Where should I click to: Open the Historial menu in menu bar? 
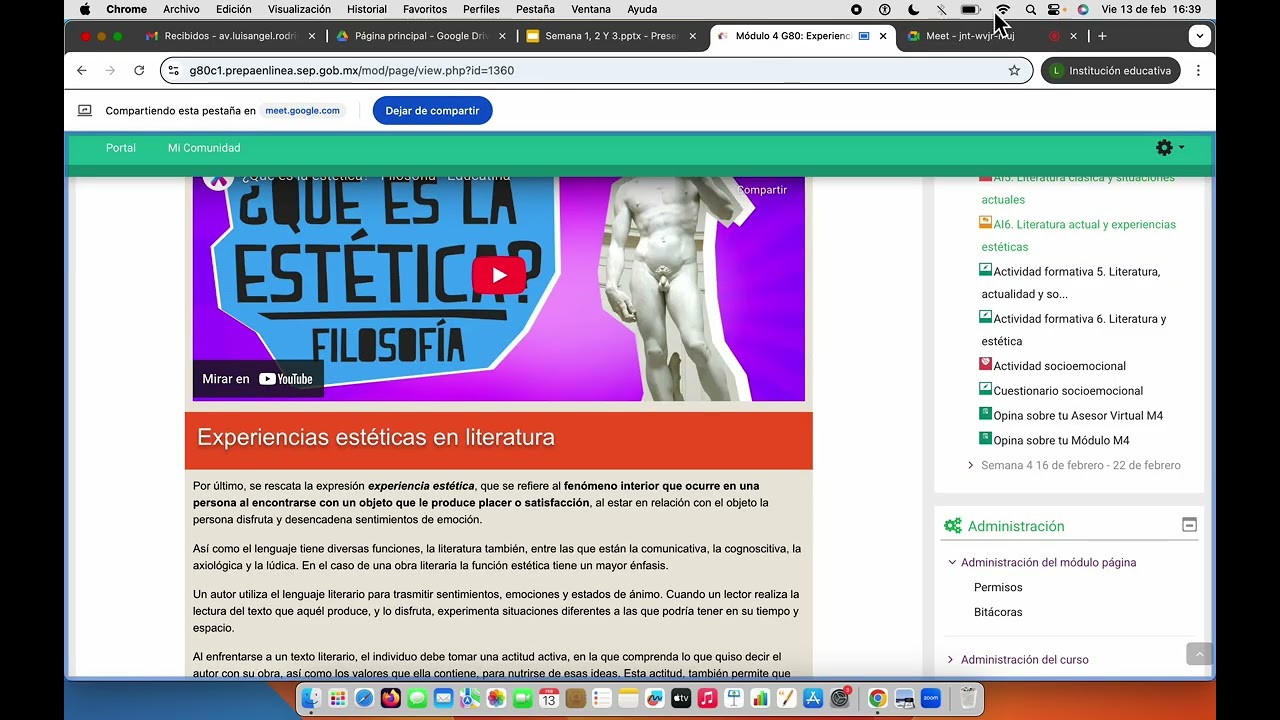pyautogui.click(x=367, y=9)
